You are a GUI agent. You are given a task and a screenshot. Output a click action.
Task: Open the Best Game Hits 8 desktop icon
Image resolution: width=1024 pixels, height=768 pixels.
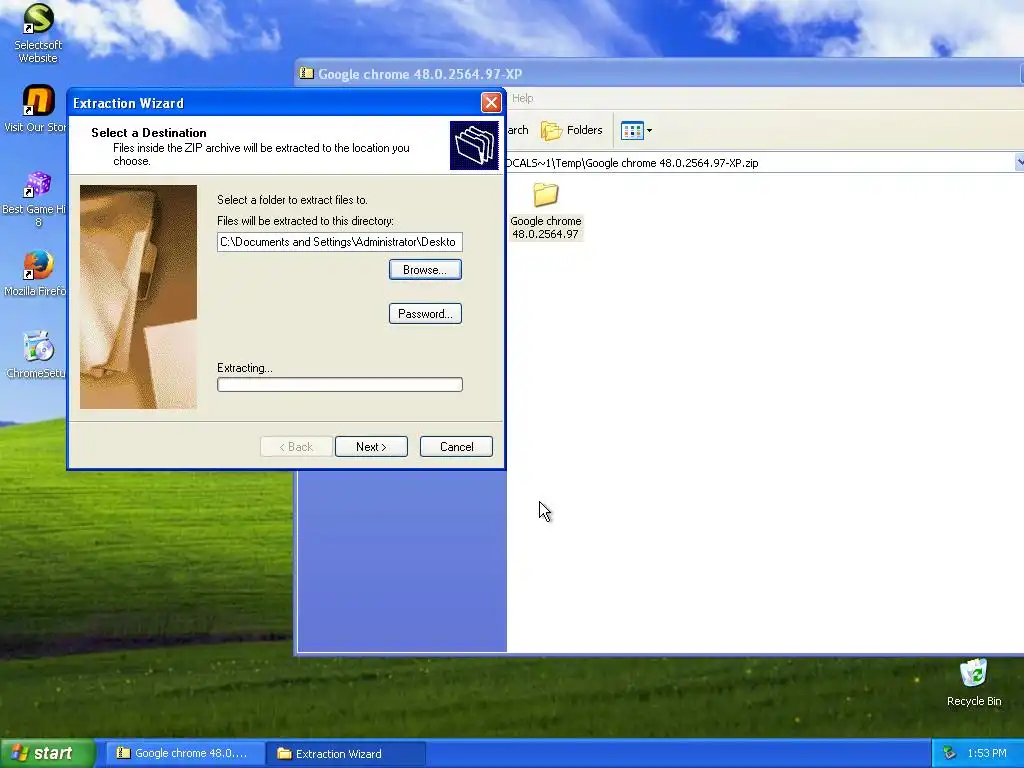36,199
